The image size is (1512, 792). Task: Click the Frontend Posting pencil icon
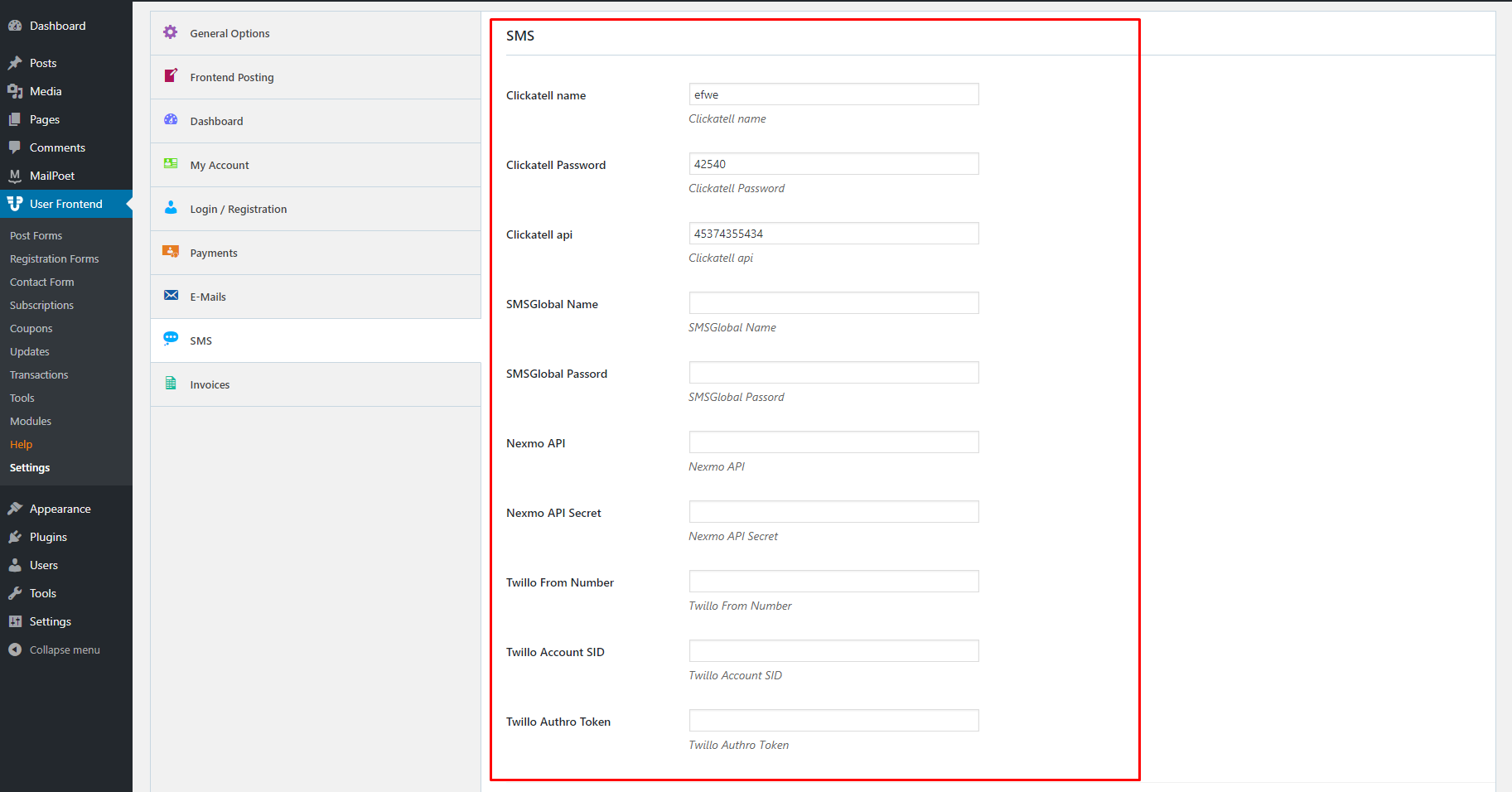171,75
